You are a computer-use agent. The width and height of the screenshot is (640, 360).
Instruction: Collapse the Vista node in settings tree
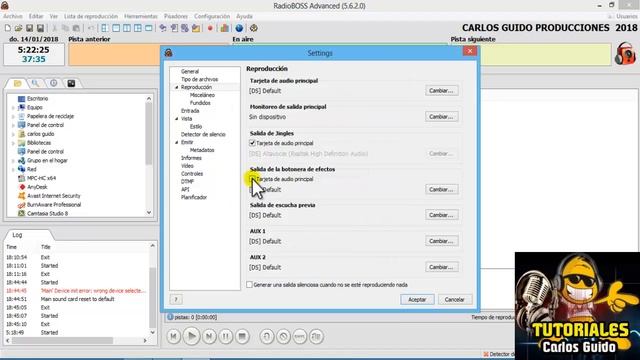[x=177, y=119]
